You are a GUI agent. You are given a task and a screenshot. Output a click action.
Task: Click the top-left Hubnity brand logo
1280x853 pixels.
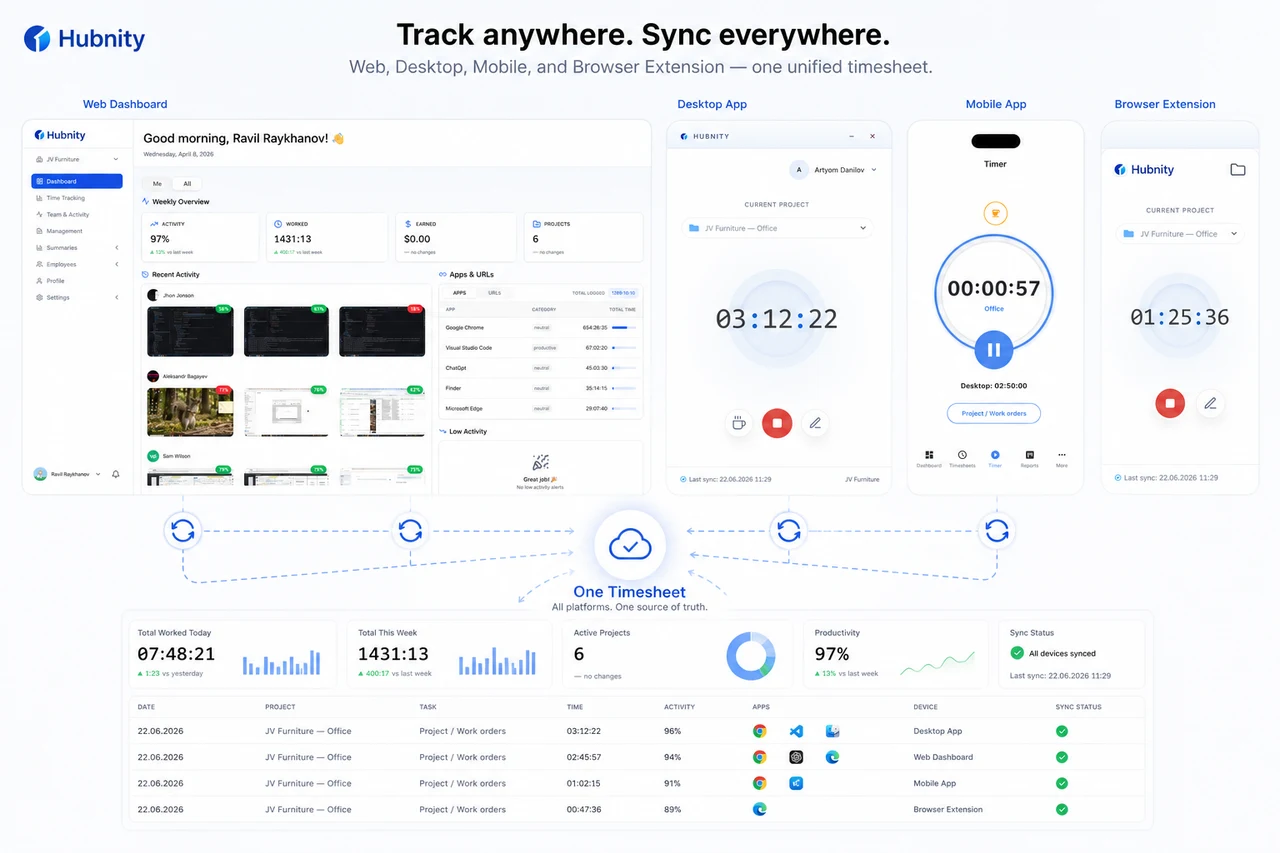[85, 39]
